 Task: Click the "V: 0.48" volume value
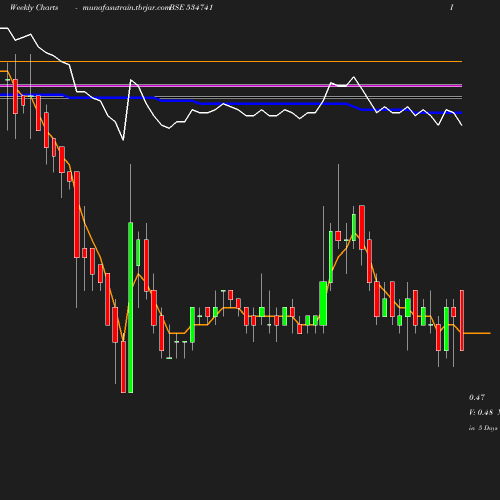pos(481,412)
